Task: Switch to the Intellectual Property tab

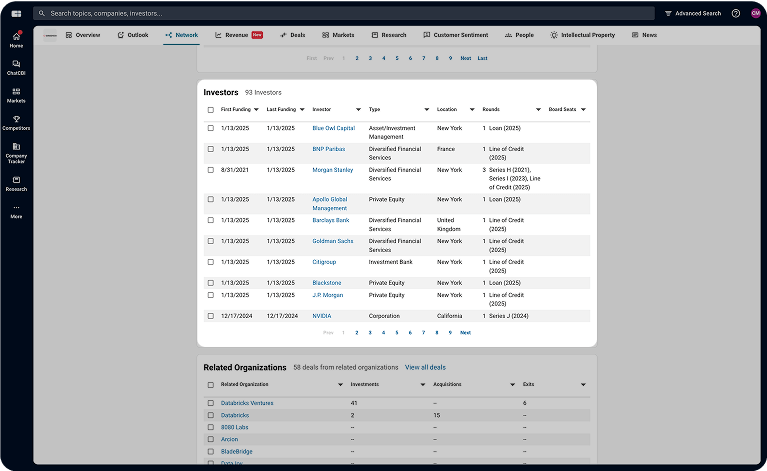Action: pos(582,35)
